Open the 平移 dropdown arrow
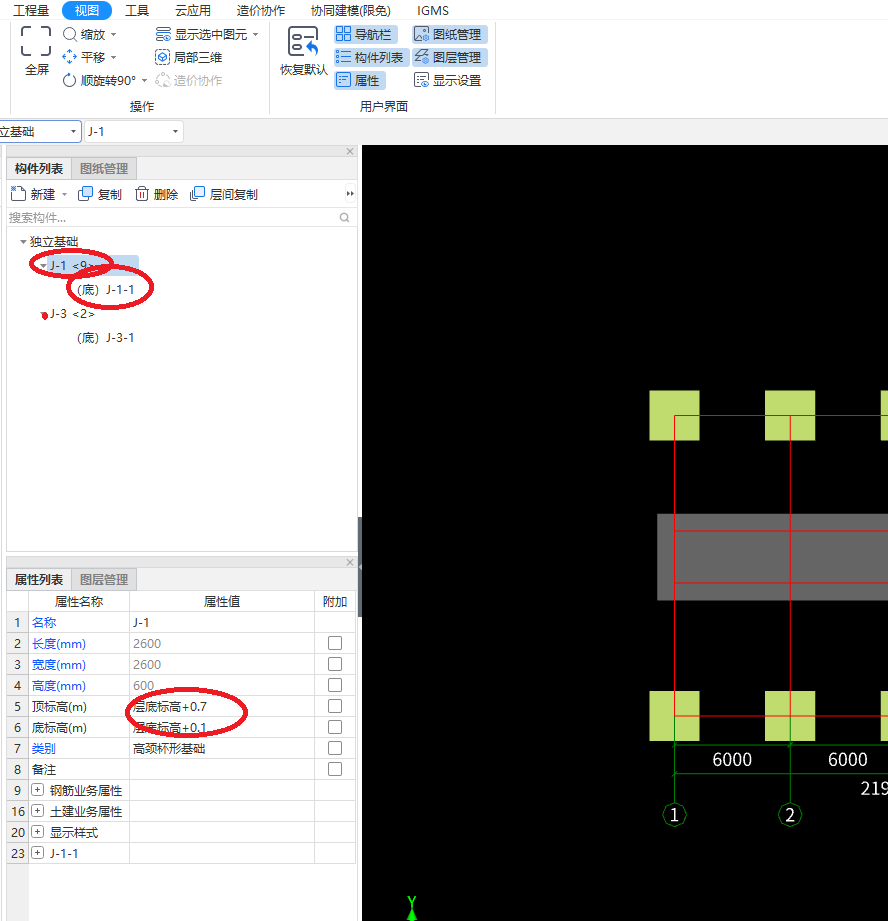The width and height of the screenshot is (888, 921). pos(113,58)
